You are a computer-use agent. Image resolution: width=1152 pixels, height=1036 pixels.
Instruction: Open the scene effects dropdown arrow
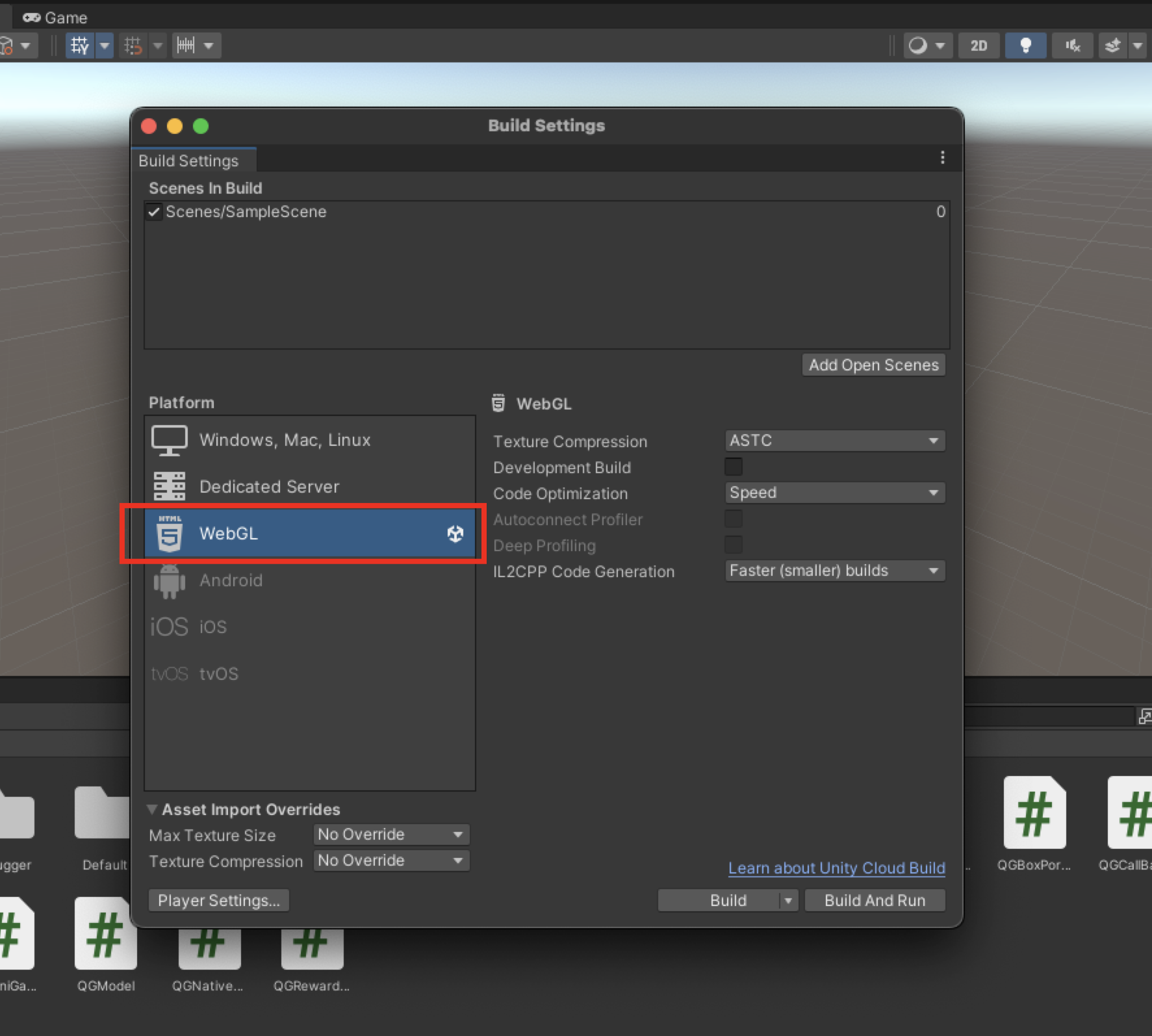click(1138, 45)
